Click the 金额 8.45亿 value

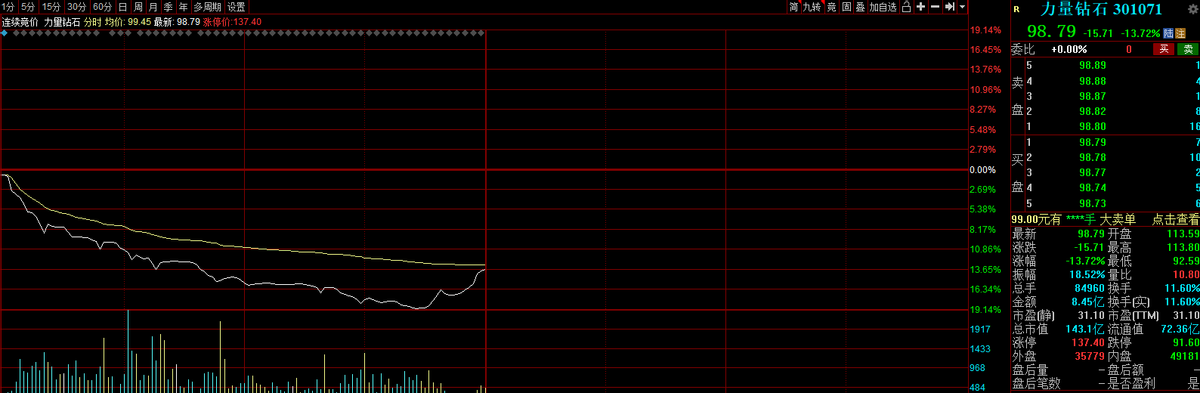(1087, 301)
